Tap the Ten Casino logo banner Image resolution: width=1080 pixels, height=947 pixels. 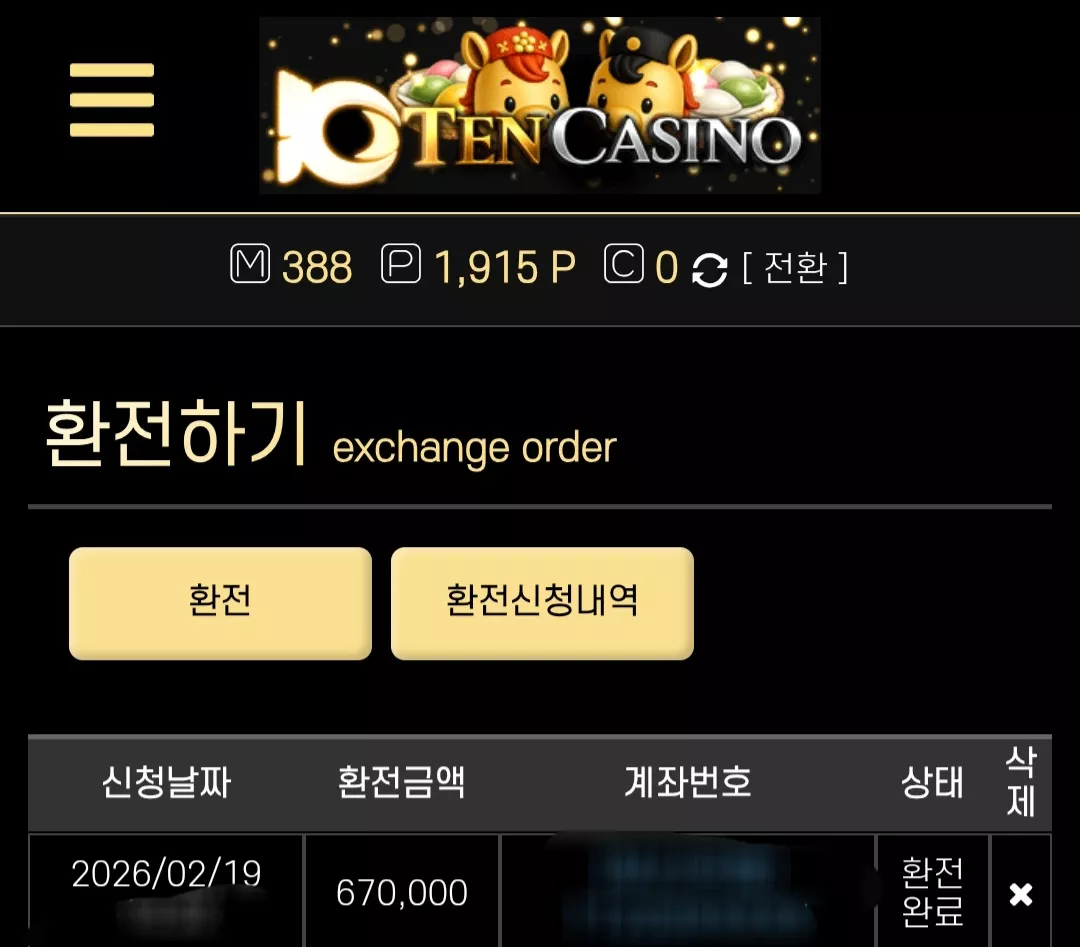tap(540, 105)
